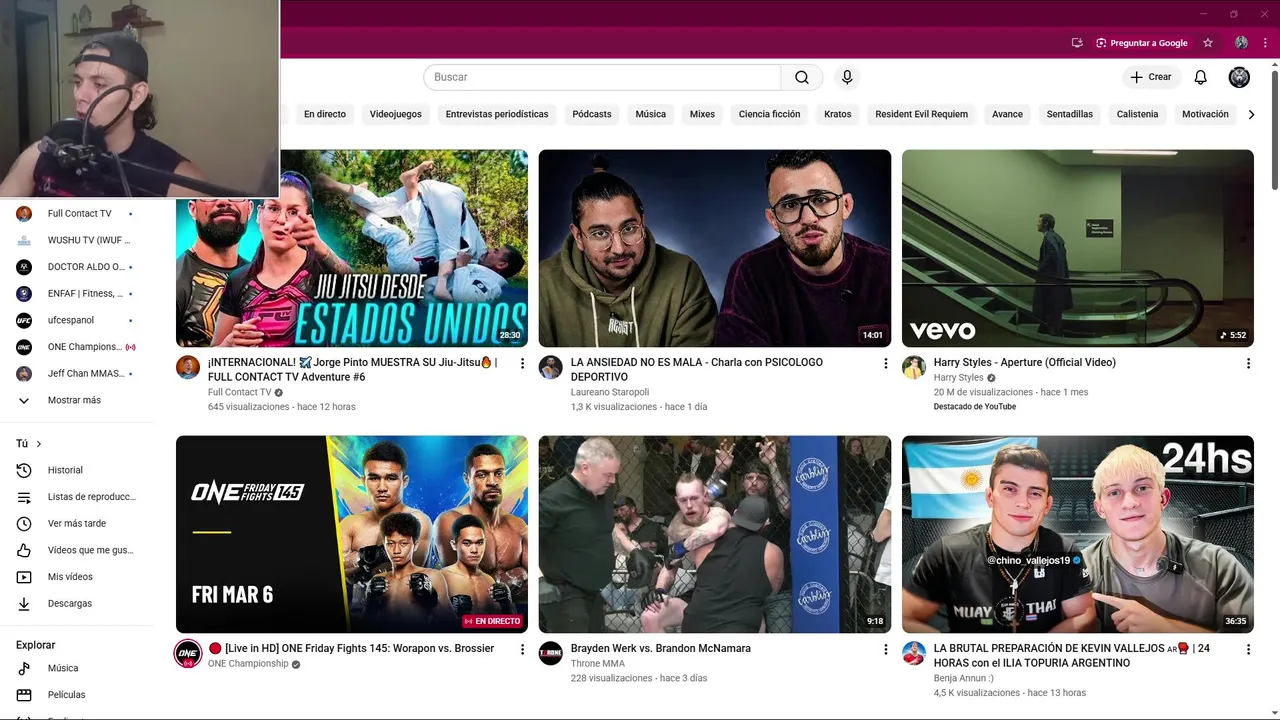The height and width of the screenshot is (720, 1280).
Task: Open options for Jorge Pinto Jiu-Jitsu video
Action: coord(522,363)
